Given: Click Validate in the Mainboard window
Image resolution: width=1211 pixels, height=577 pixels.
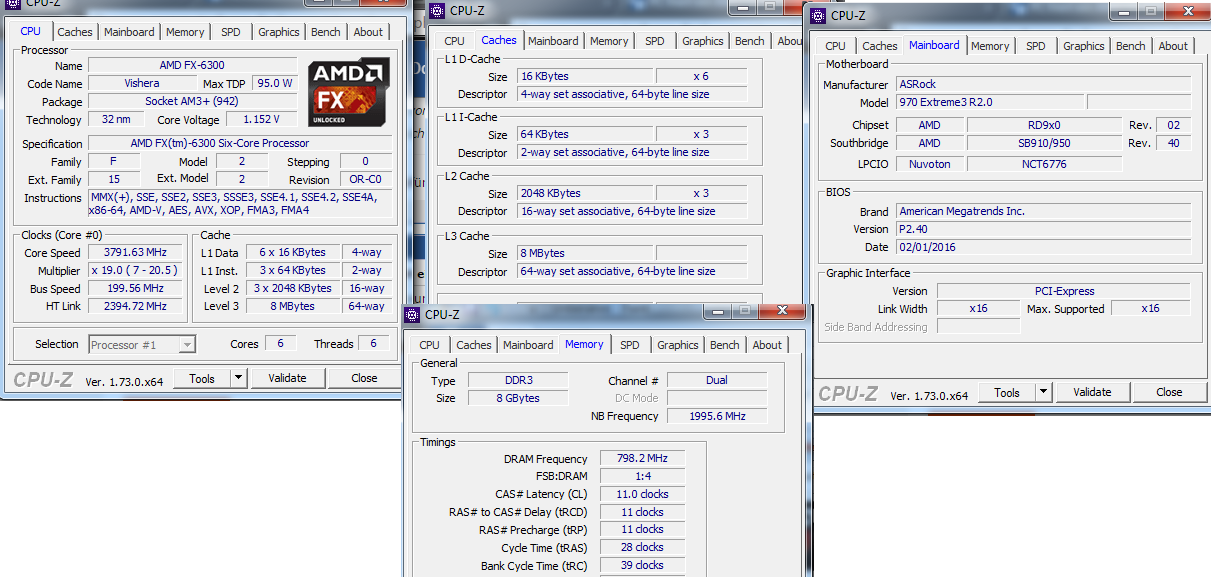Looking at the screenshot, I should click(x=1092, y=392).
